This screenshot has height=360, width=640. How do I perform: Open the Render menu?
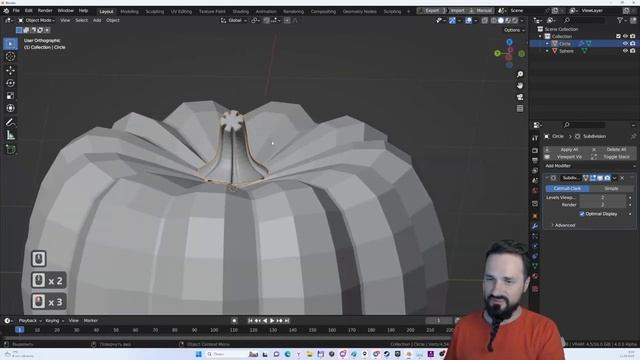pos(45,11)
